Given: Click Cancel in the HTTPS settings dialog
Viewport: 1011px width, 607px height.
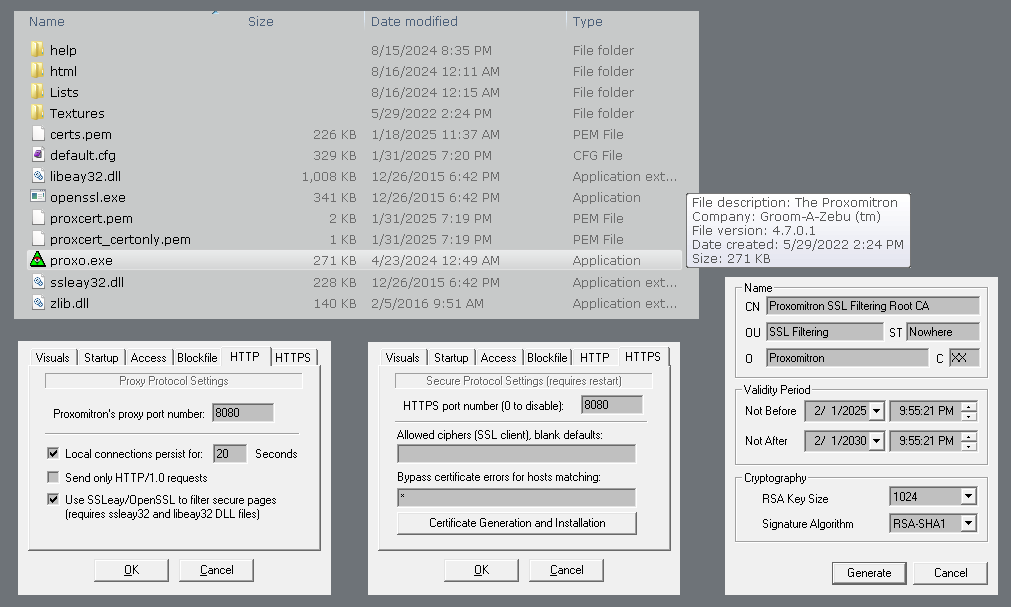Looking at the screenshot, I should 567,570.
